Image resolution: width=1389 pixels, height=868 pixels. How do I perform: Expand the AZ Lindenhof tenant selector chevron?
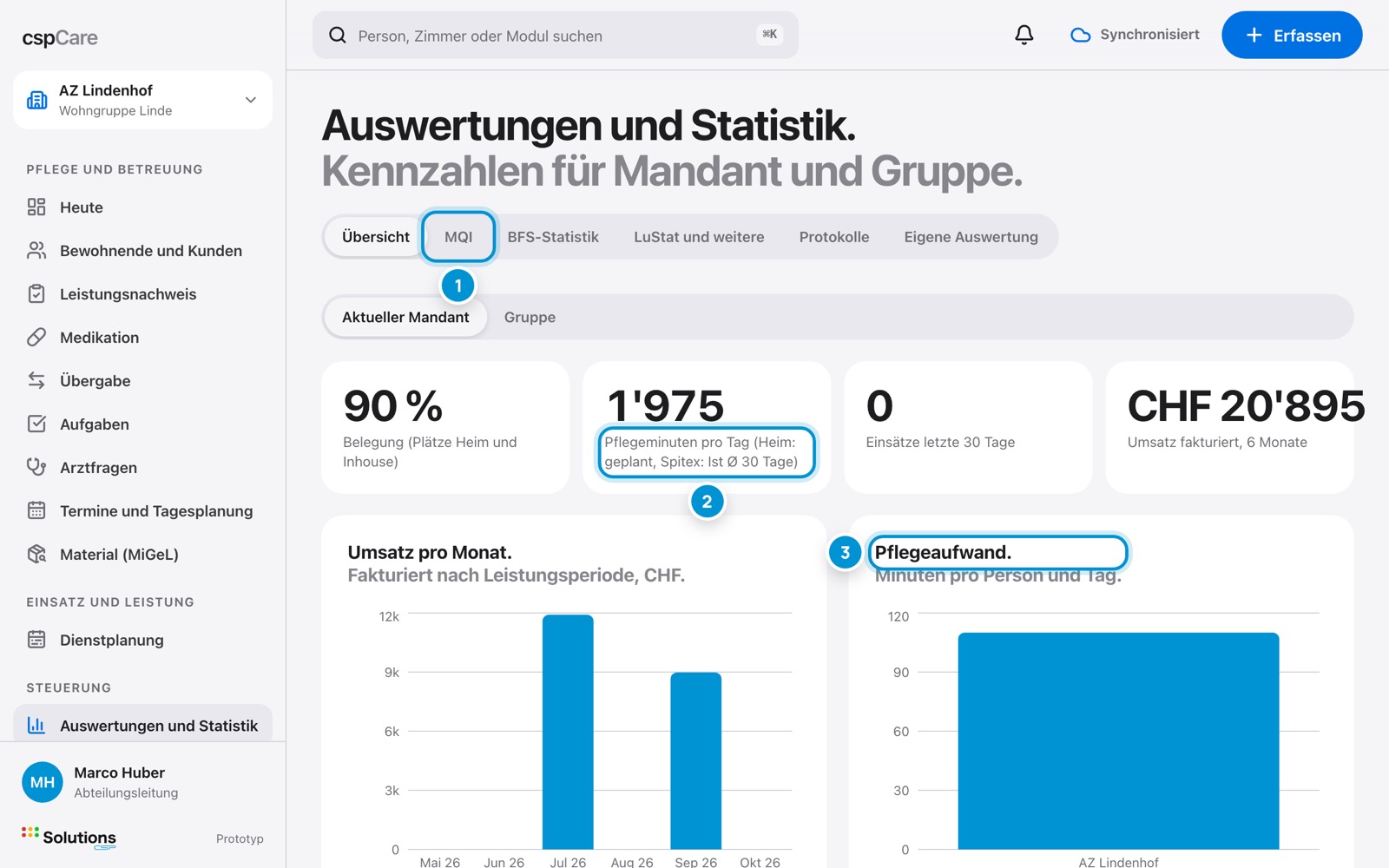[251, 100]
